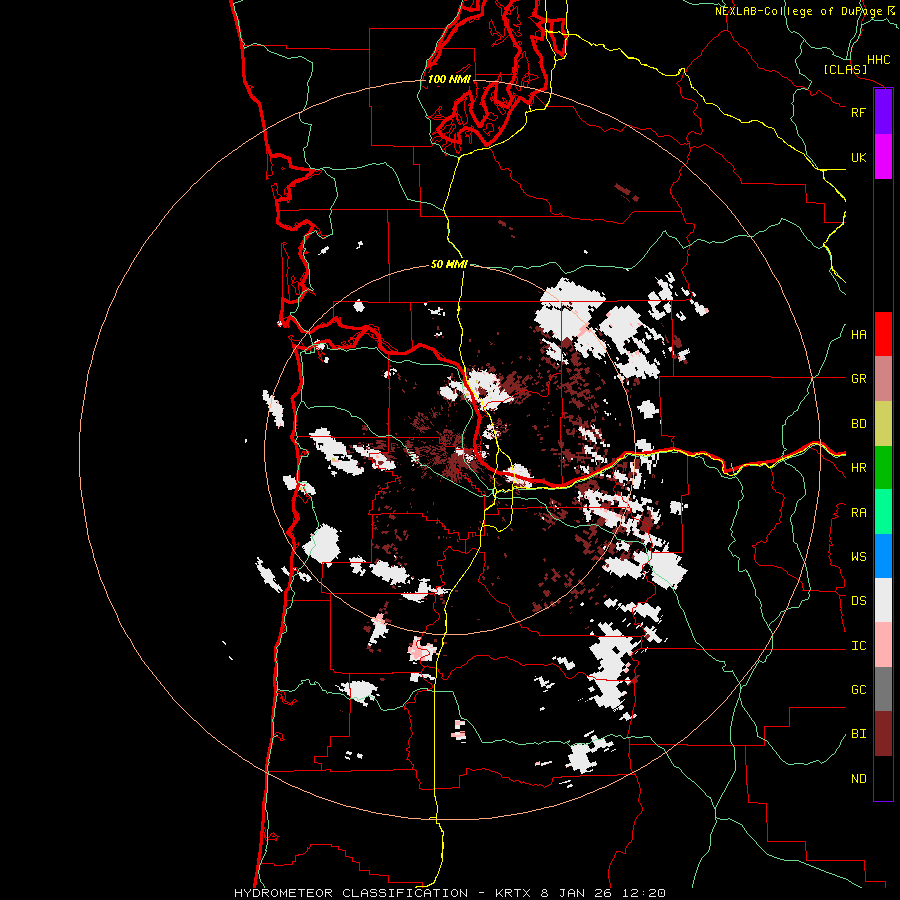Viewport: 900px width, 900px height.
Task: Click the GC gray legend swatch
Action: tap(883, 689)
